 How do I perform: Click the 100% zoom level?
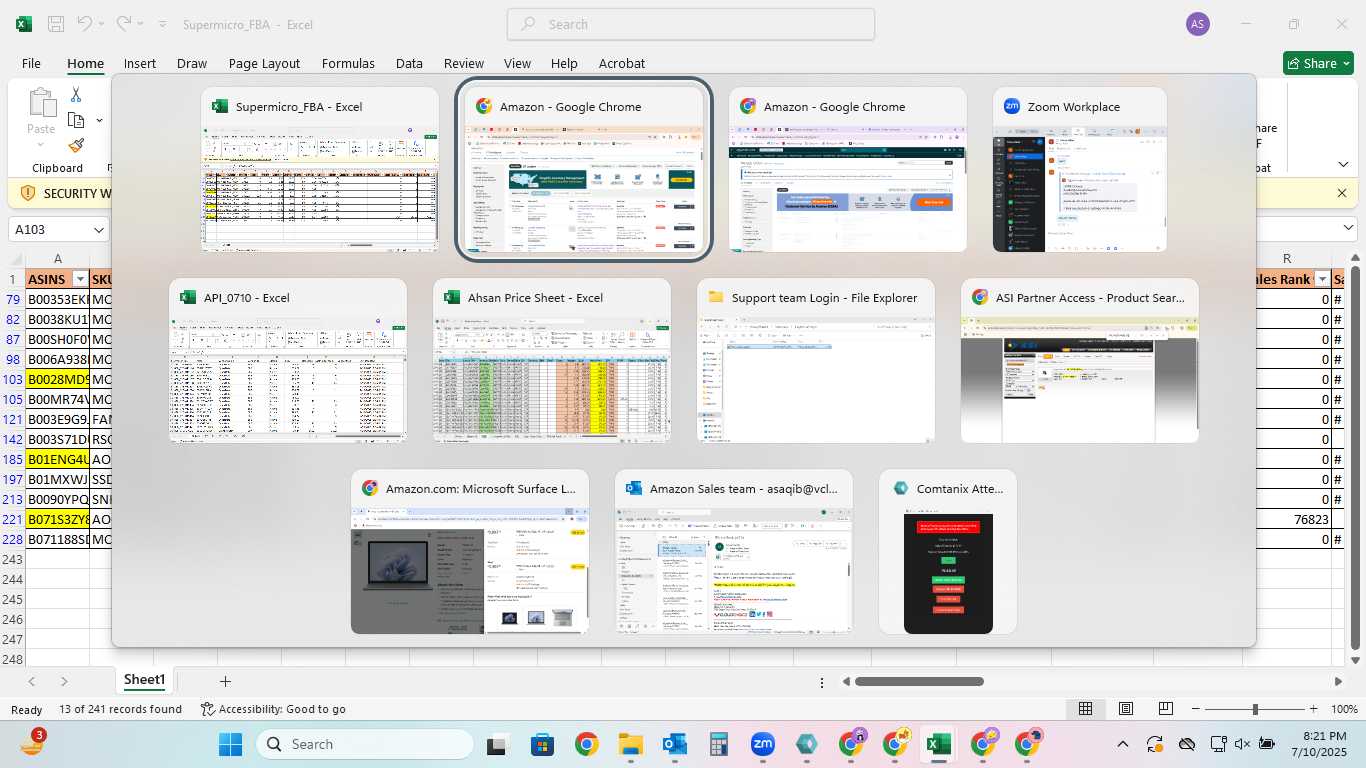click(x=1344, y=709)
